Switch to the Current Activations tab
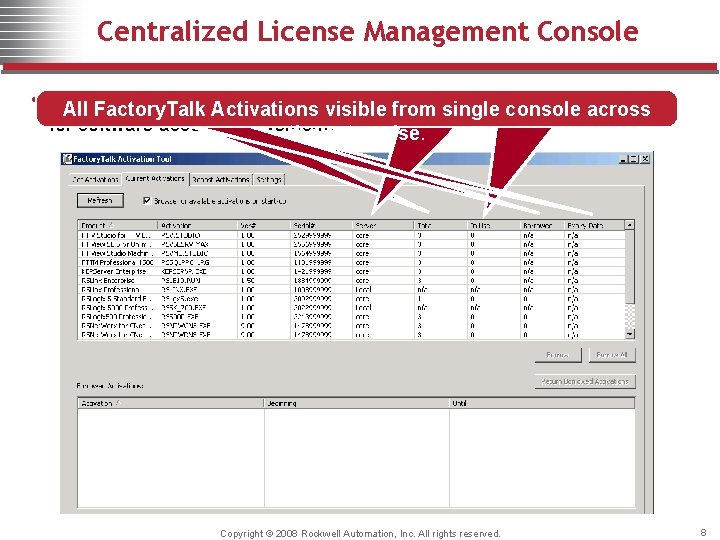This screenshot has width=720, height=540. (155, 179)
